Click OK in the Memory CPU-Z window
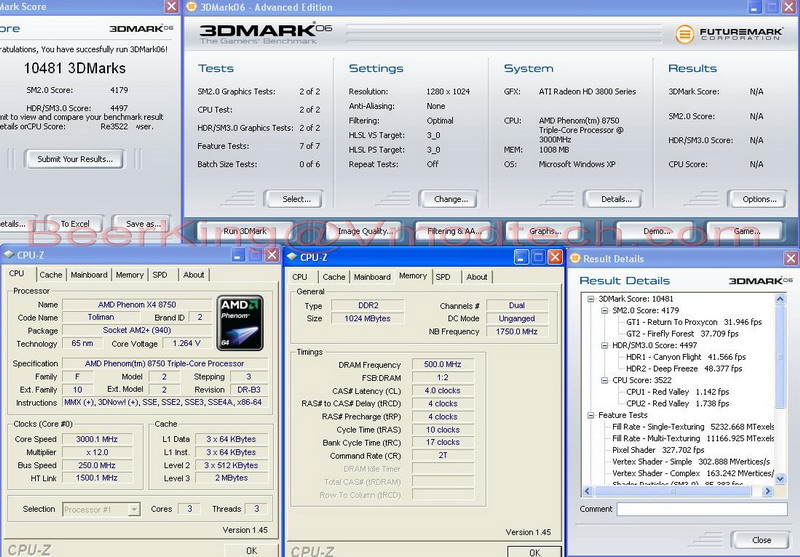Screen dimensions: 800x557 pyautogui.click(x=534, y=552)
